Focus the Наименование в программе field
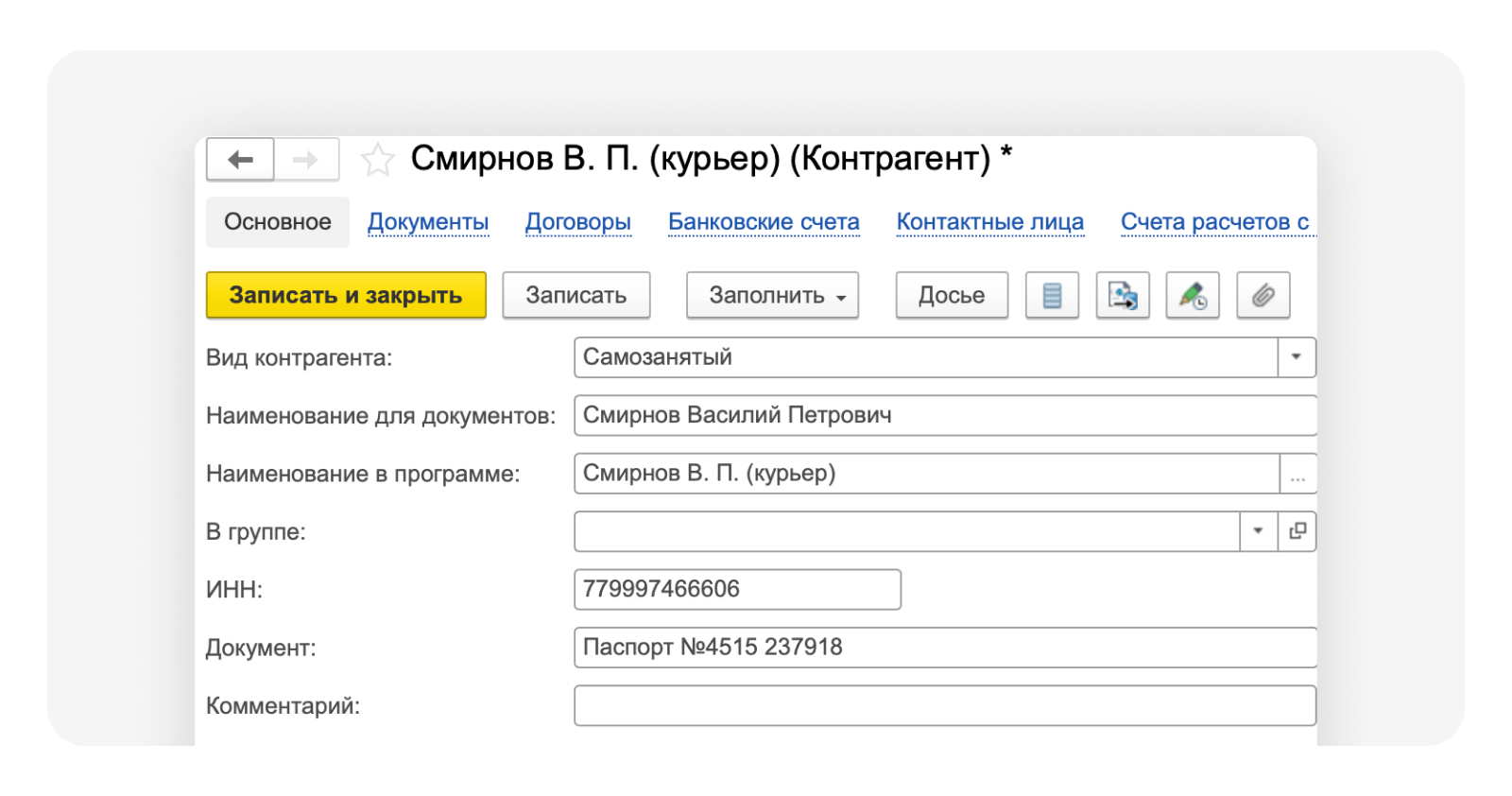 click(927, 474)
